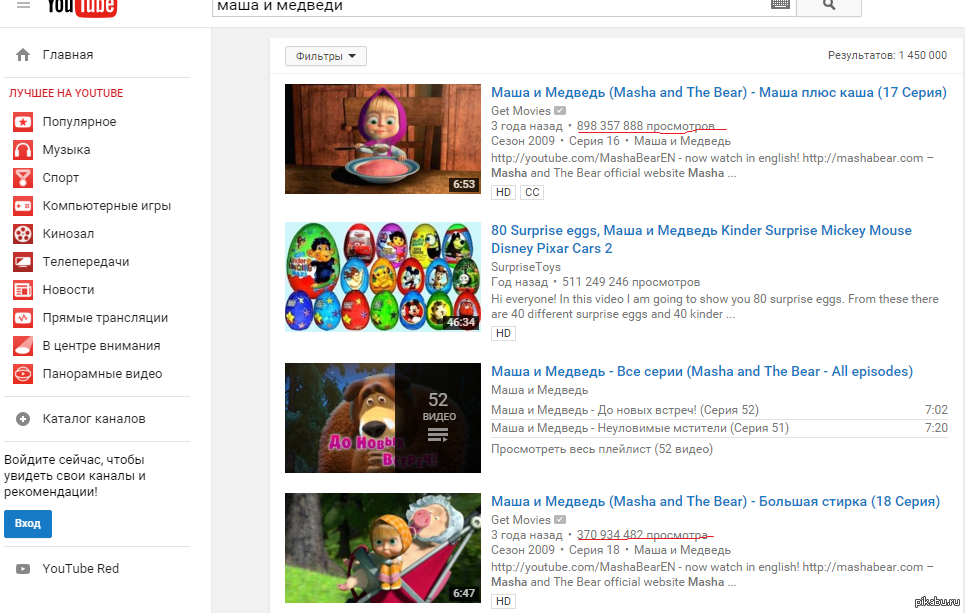Open the on-screen keyboard icon in search box

pyautogui.click(x=781, y=5)
